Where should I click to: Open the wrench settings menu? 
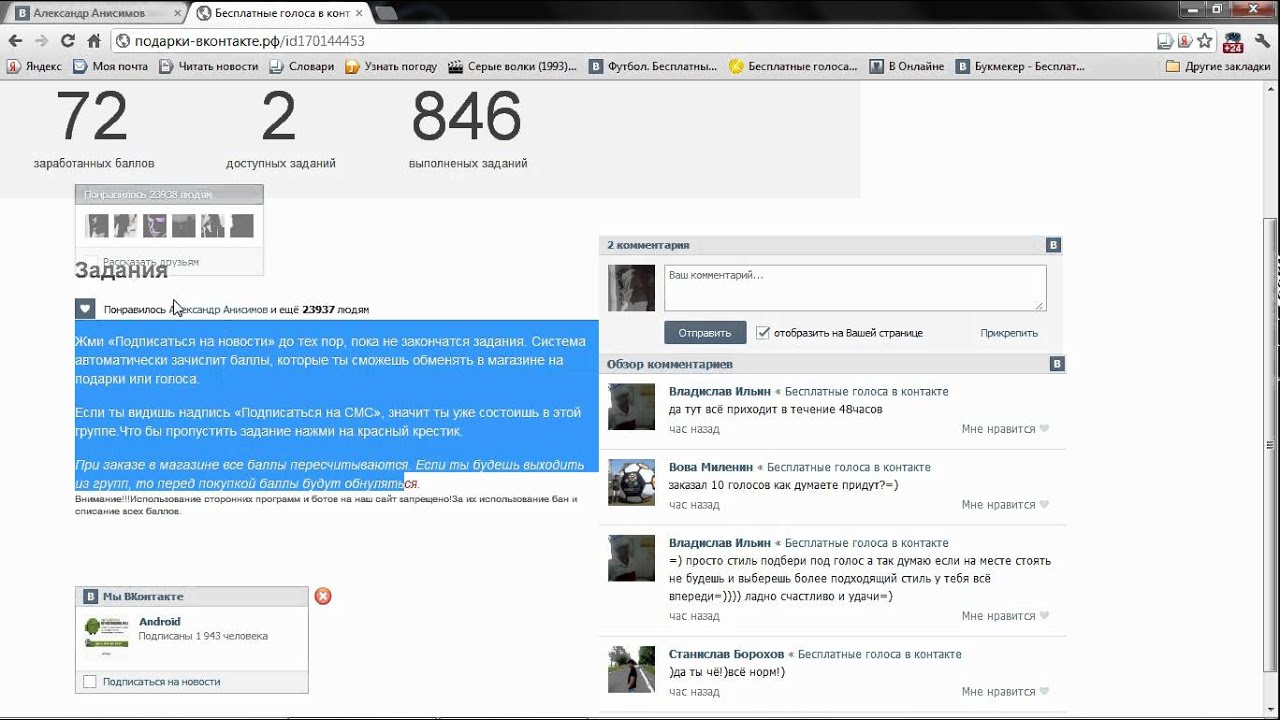[x=1264, y=41]
